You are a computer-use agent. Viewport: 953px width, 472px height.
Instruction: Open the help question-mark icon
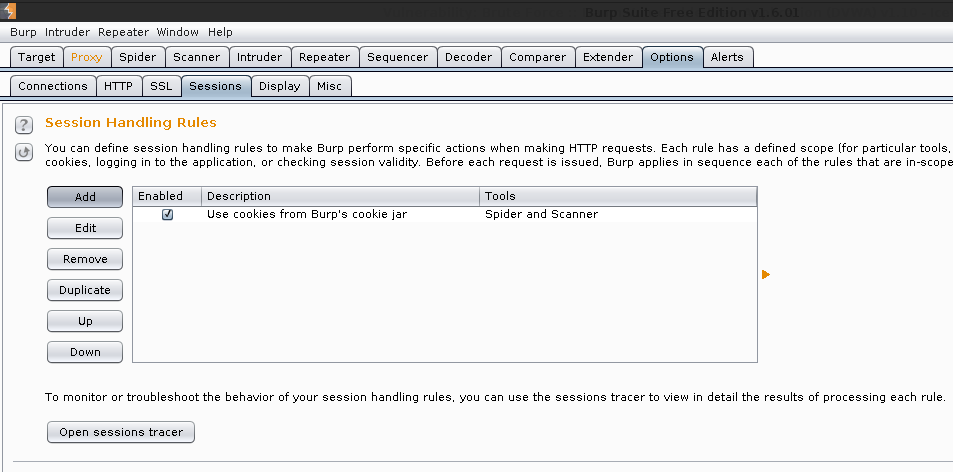(x=24, y=126)
